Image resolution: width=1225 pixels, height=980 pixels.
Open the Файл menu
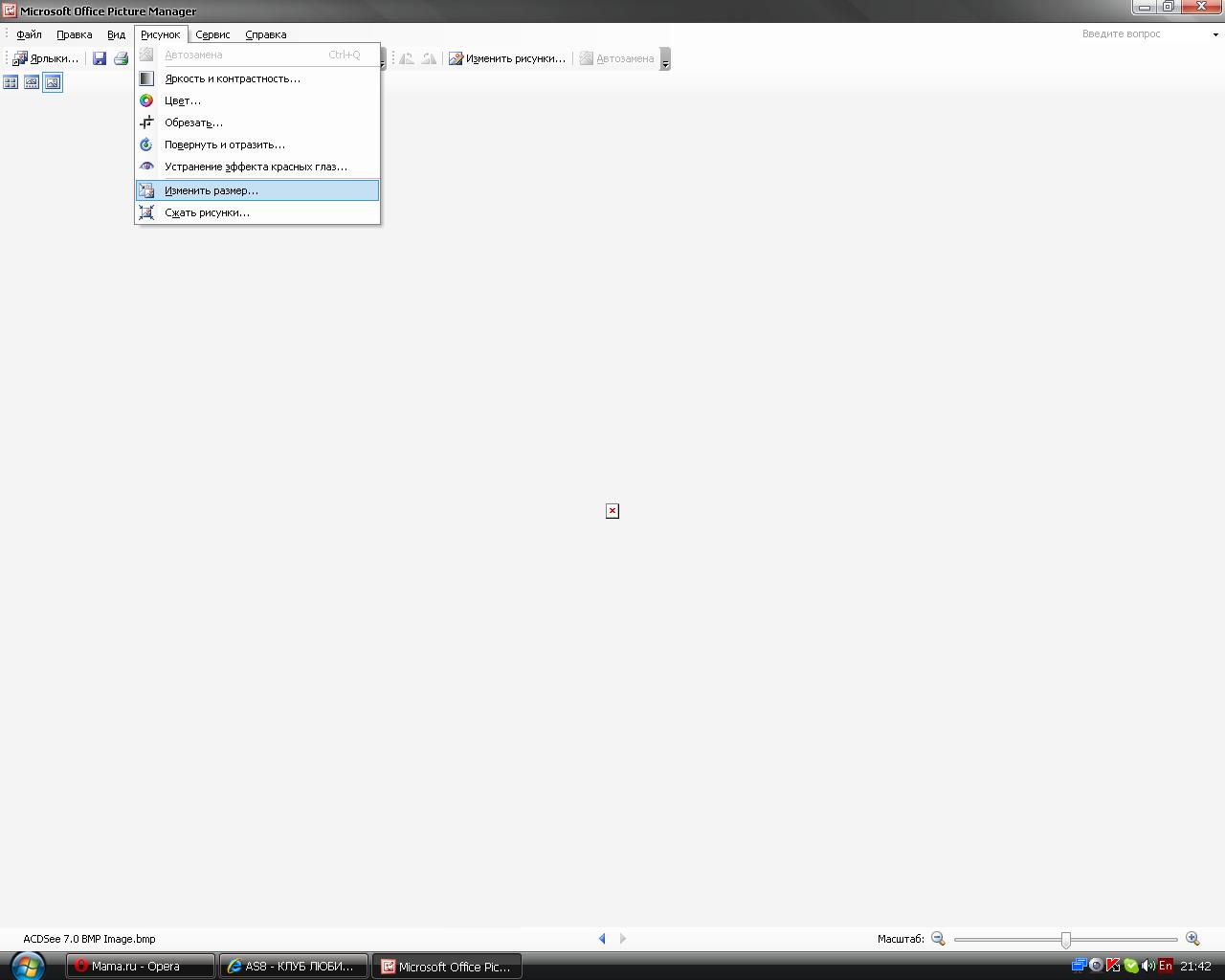tap(29, 34)
